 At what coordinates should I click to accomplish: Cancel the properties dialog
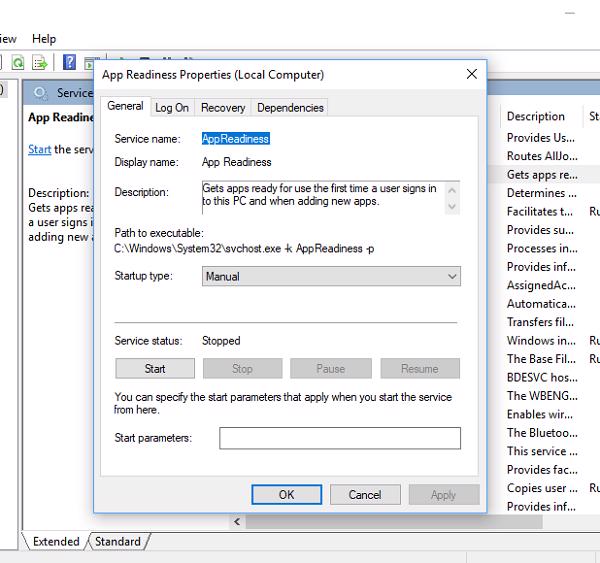point(365,494)
